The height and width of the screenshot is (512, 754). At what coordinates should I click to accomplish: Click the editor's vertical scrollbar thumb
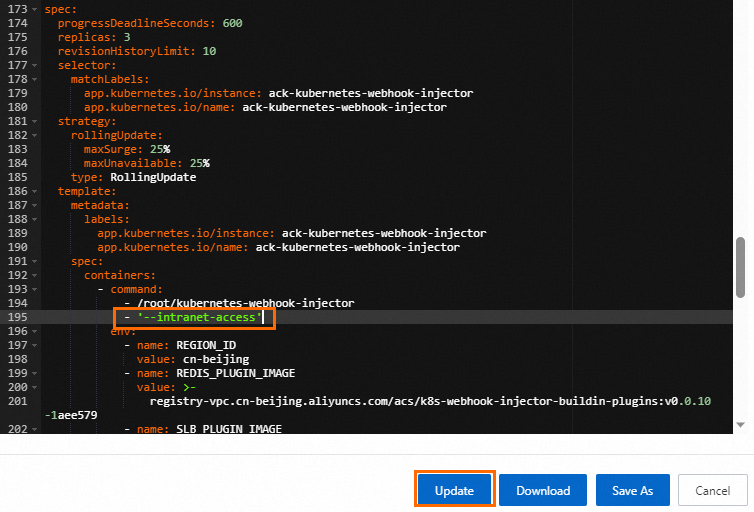[x=740, y=267]
